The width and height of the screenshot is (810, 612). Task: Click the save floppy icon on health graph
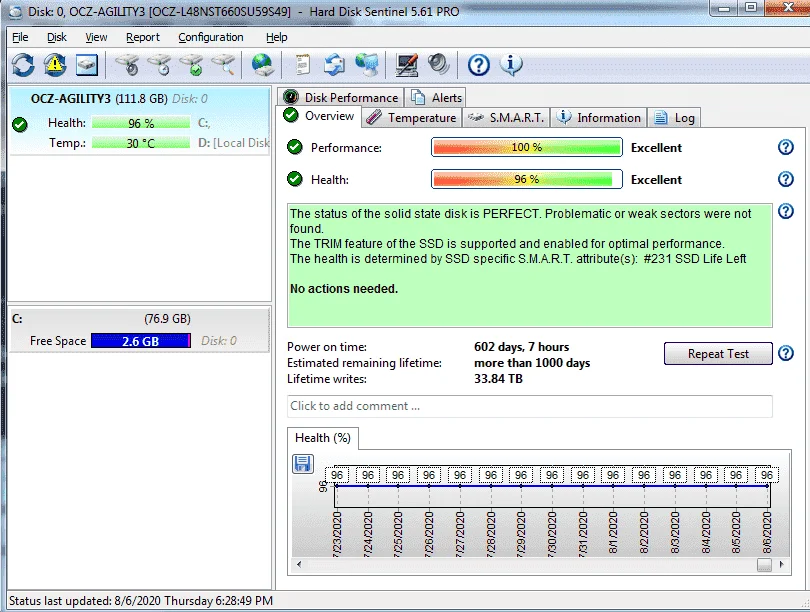[x=303, y=464]
